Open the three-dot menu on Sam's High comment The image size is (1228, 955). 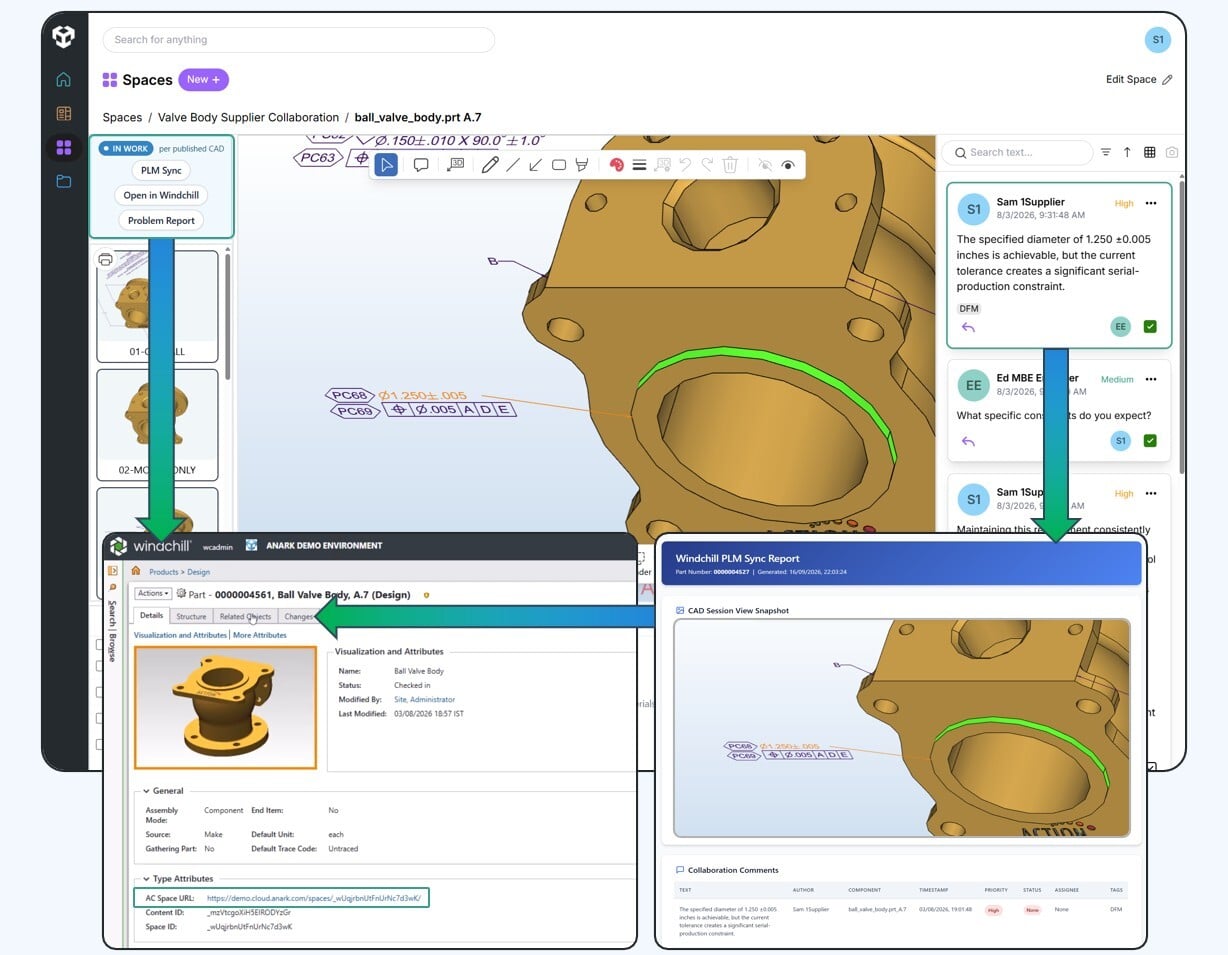(x=1151, y=203)
